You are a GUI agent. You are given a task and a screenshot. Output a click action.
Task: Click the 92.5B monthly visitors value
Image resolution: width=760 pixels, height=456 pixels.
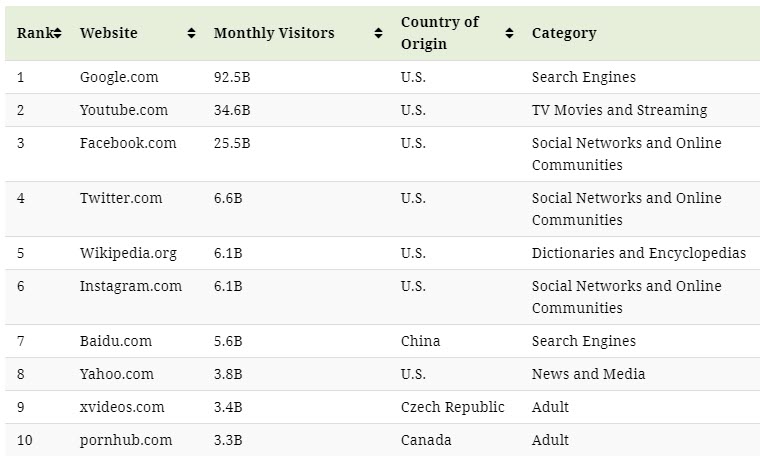[232, 77]
